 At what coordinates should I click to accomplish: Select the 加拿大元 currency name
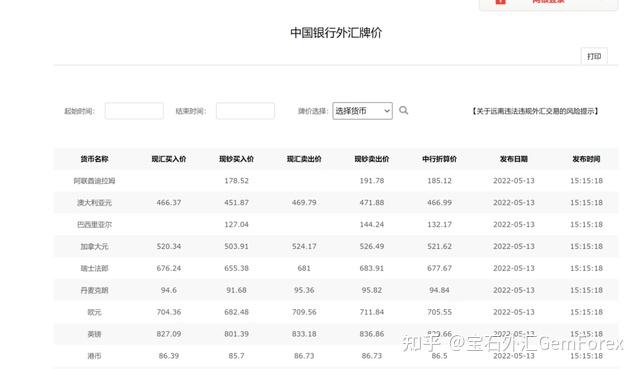click(x=94, y=247)
